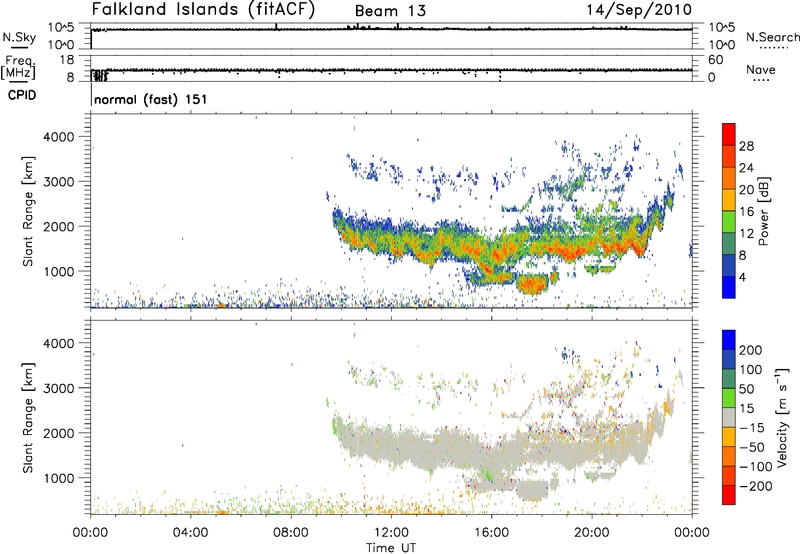Click the '18' frequency axis tick
Viewport: 800px width, 554px height.
(x=67, y=60)
